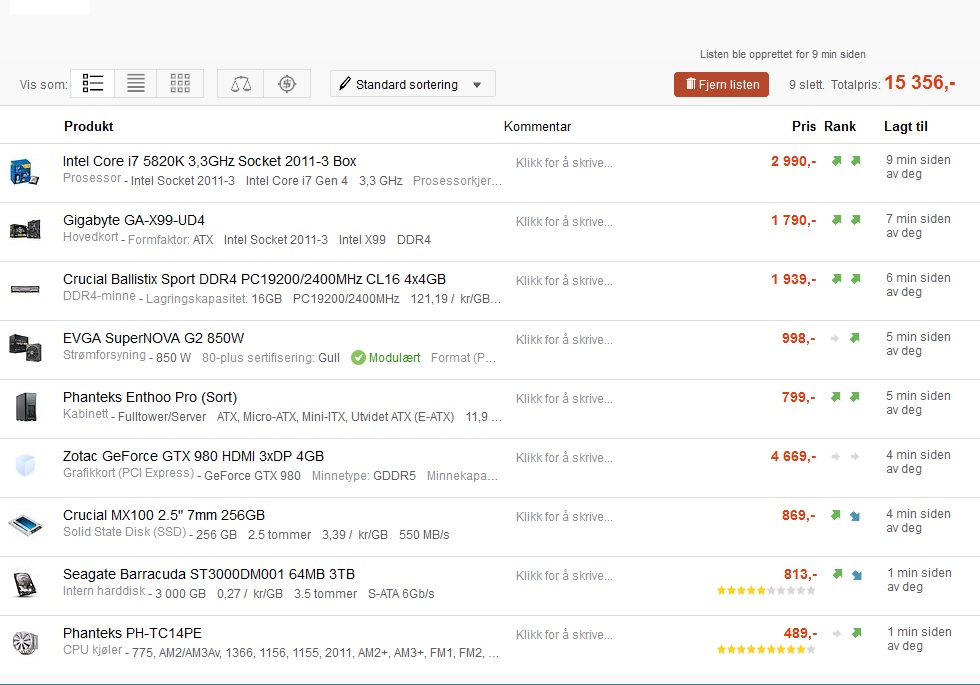
Task: Click Strømforsyning category link under EVGA
Action: tap(104, 355)
